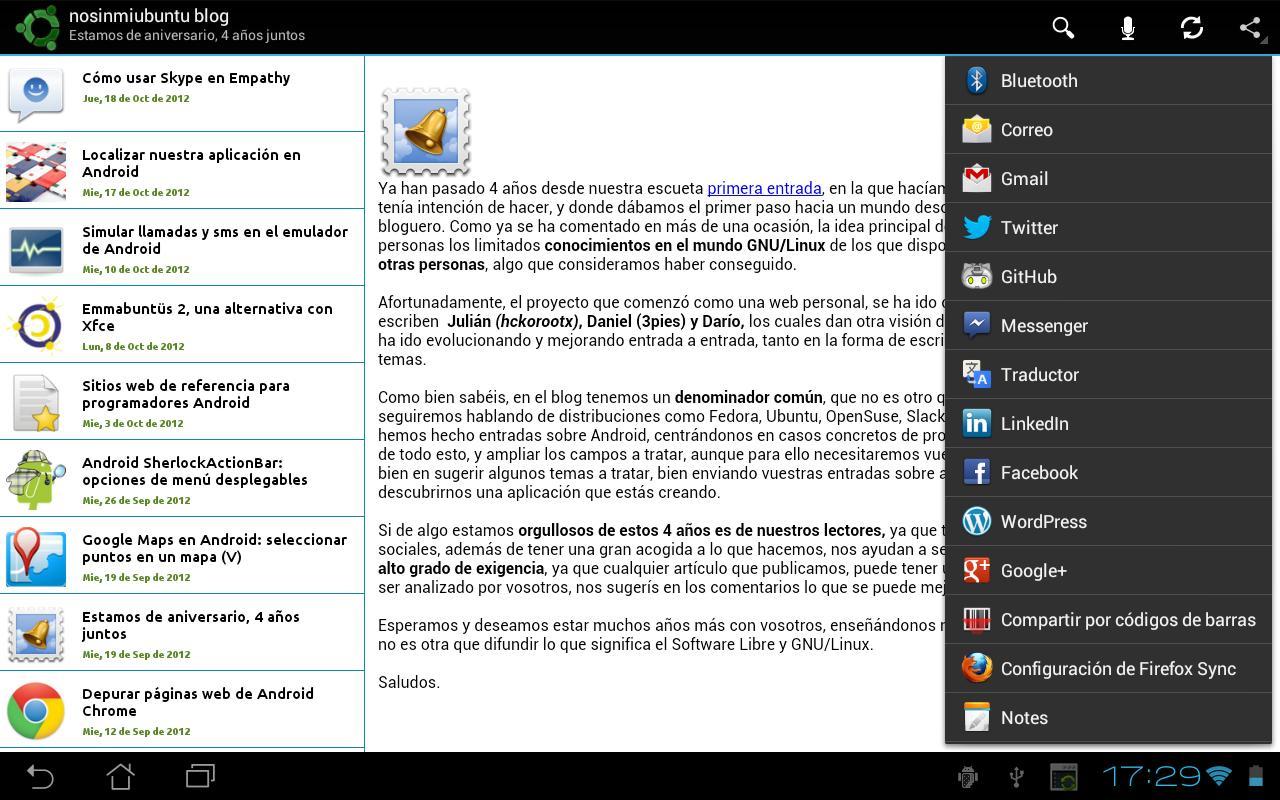Open 'Sitios web de referencia' article

(x=186, y=394)
